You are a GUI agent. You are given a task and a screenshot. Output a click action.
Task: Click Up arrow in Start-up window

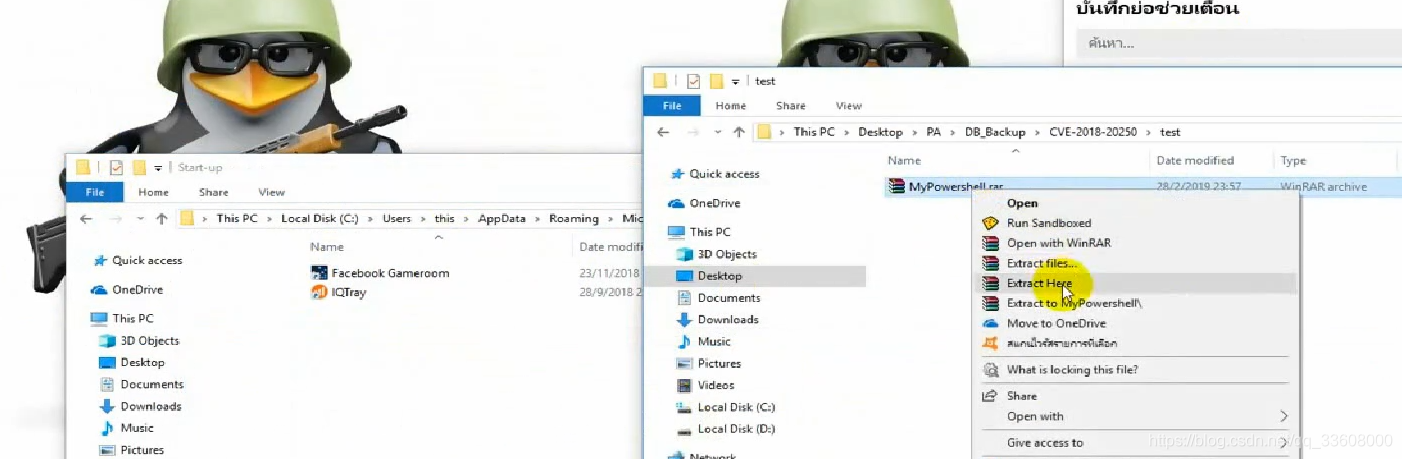point(162,218)
